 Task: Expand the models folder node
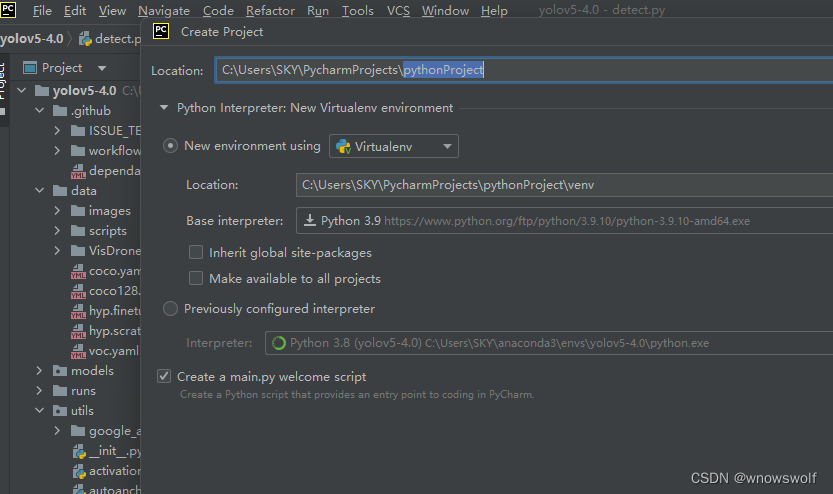pos(39,371)
